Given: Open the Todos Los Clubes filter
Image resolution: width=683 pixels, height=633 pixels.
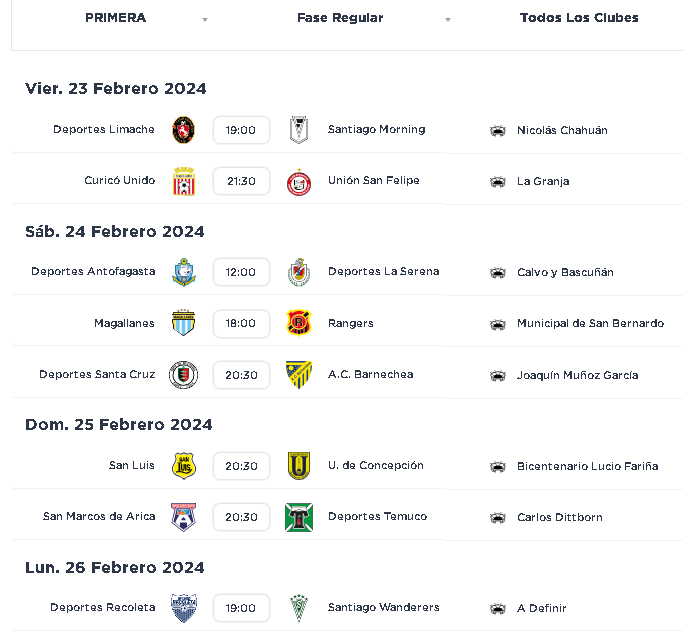Looking at the screenshot, I should 579,18.
